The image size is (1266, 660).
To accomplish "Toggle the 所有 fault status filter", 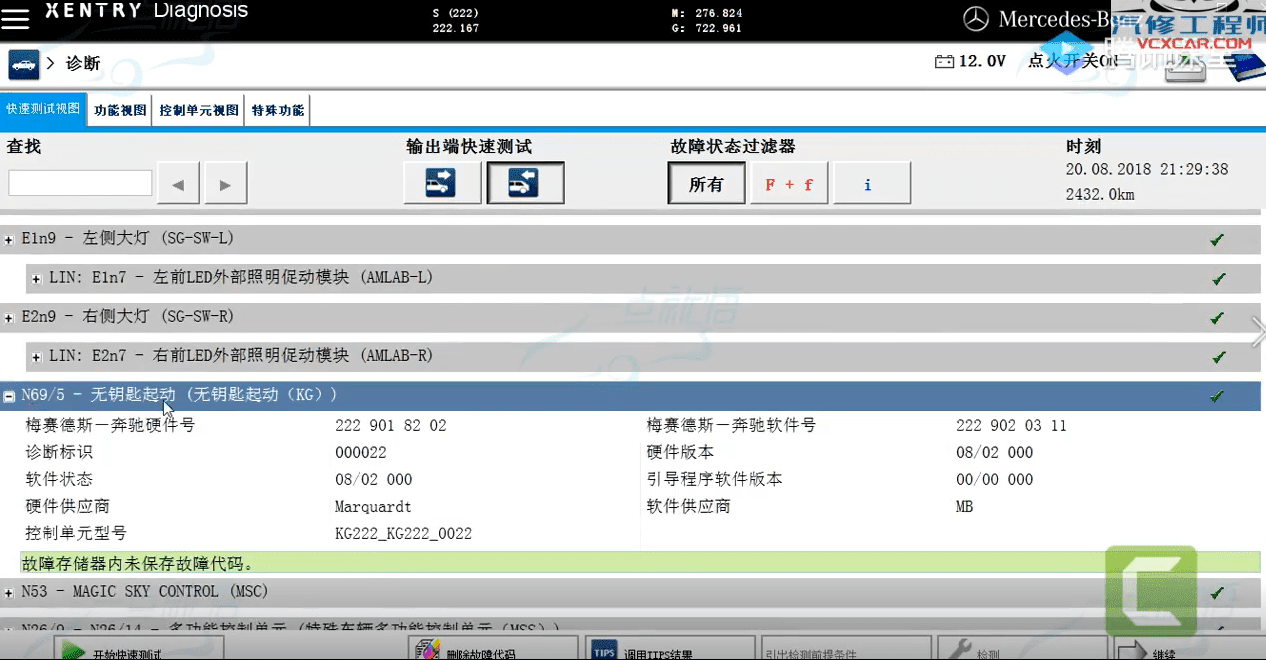I will pos(706,182).
